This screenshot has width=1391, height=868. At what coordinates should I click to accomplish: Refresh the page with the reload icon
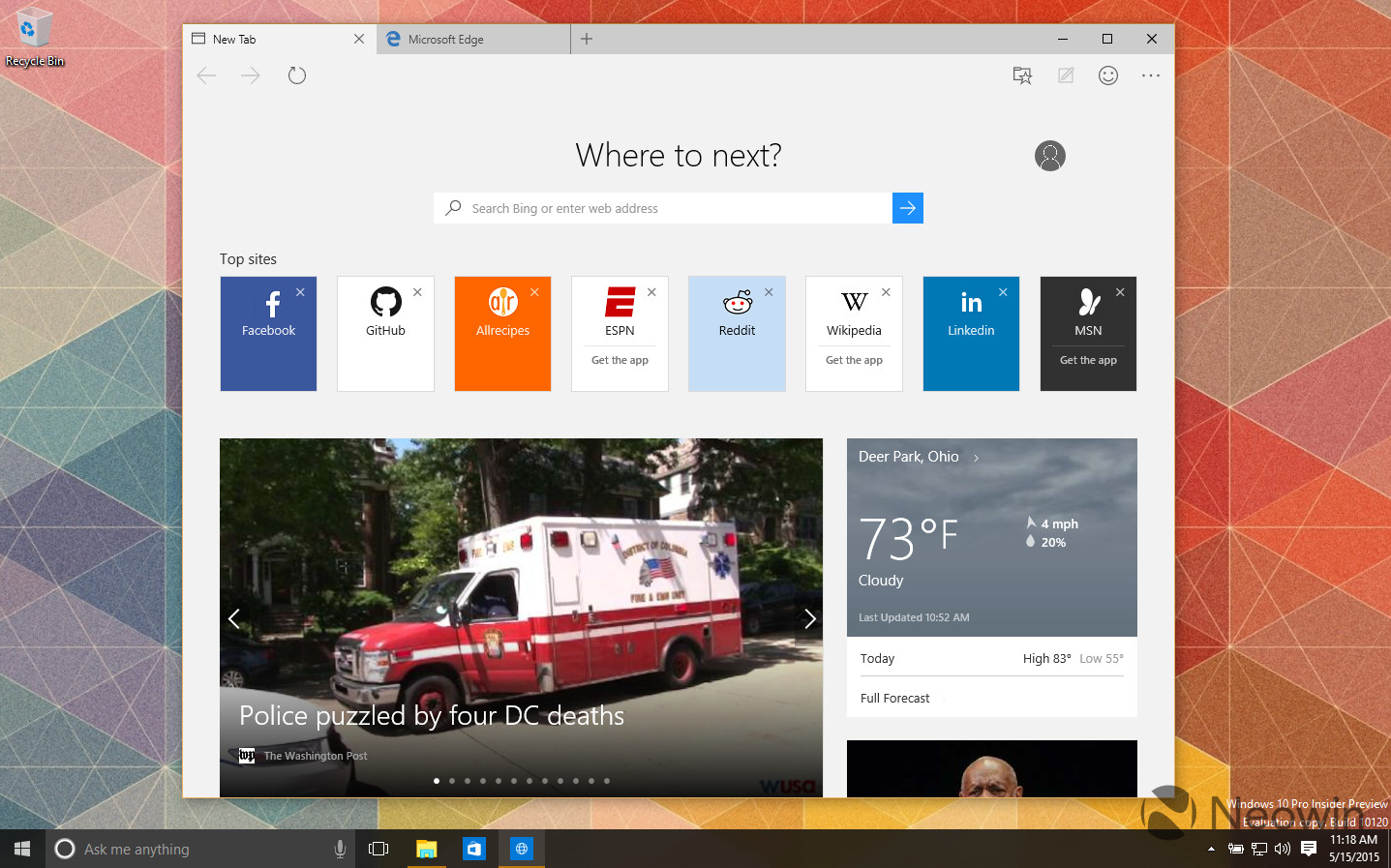[x=297, y=75]
